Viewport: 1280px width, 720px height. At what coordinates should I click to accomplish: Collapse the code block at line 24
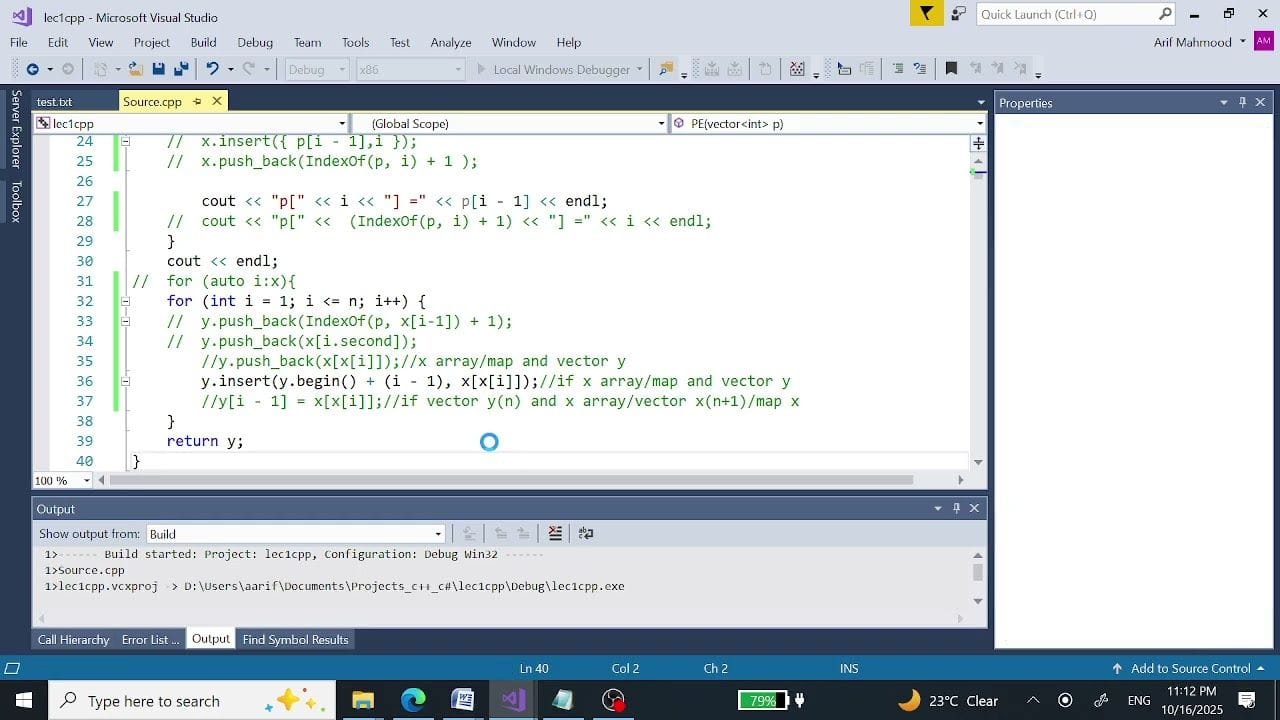coord(125,141)
